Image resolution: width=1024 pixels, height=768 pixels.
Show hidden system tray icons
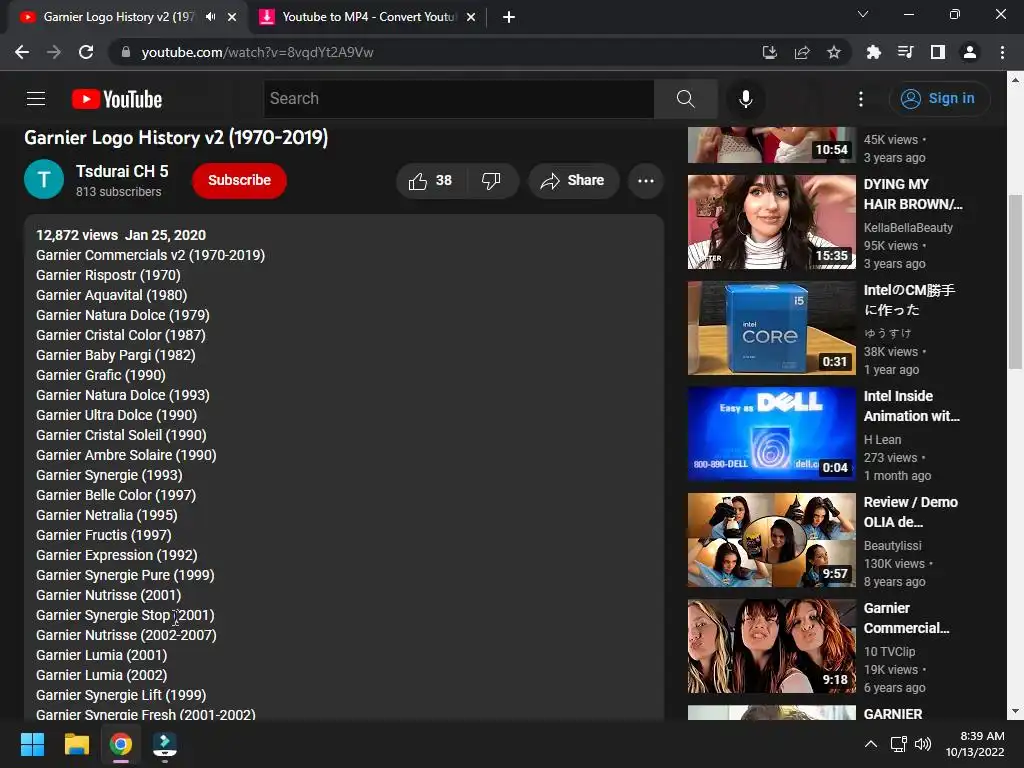(870, 744)
